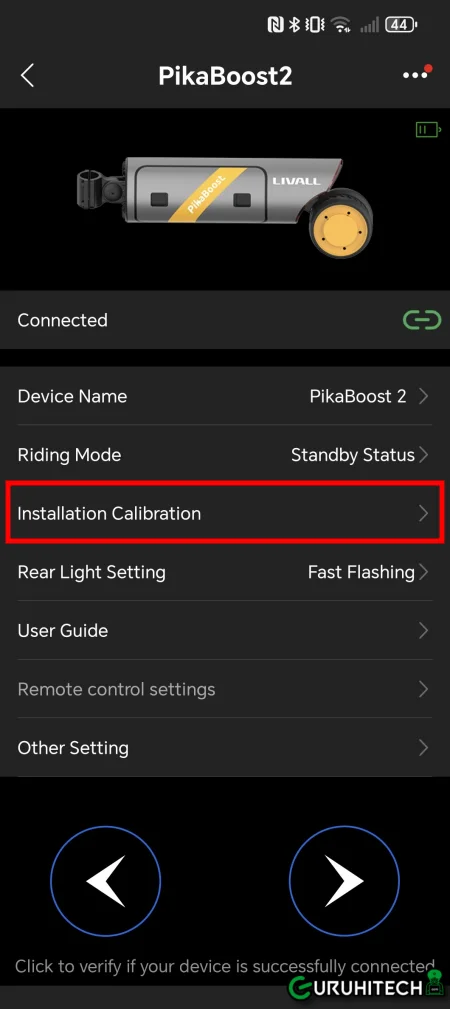Tap the green connection link icon
Screen dimensions: 450x1009
pos(422,320)
